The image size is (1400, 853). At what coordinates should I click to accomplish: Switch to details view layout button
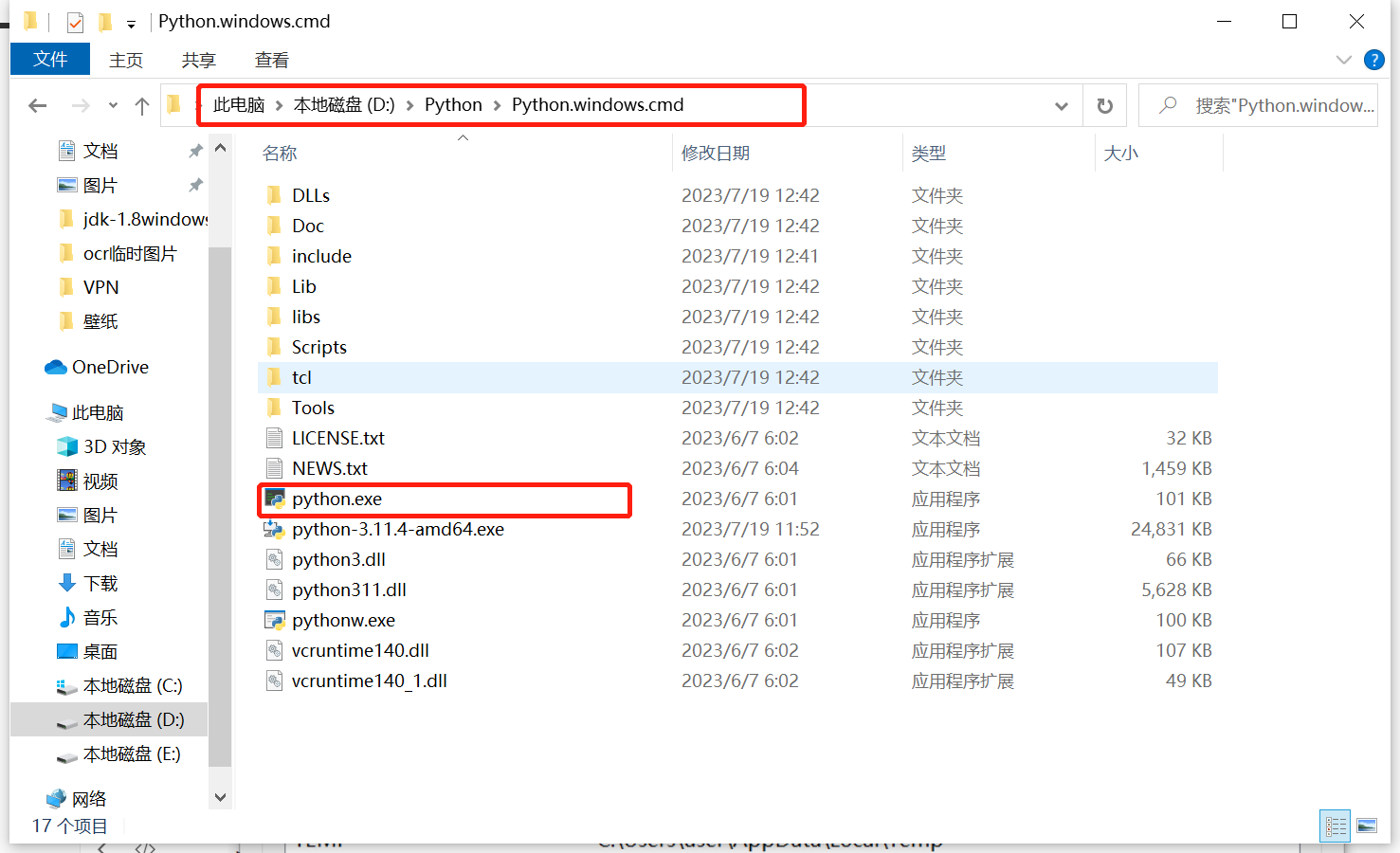[1336, 826]
